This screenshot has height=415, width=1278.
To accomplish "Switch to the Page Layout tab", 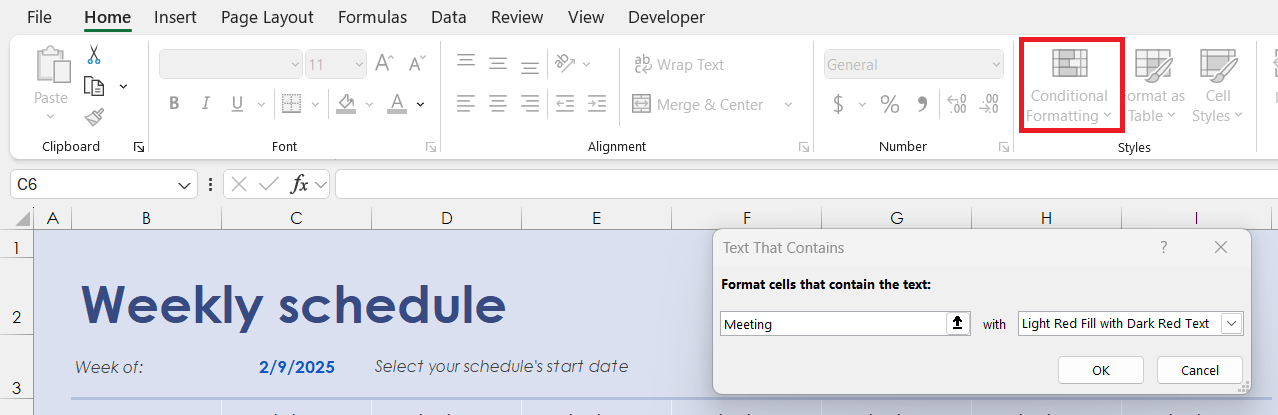I will [267, 17].
